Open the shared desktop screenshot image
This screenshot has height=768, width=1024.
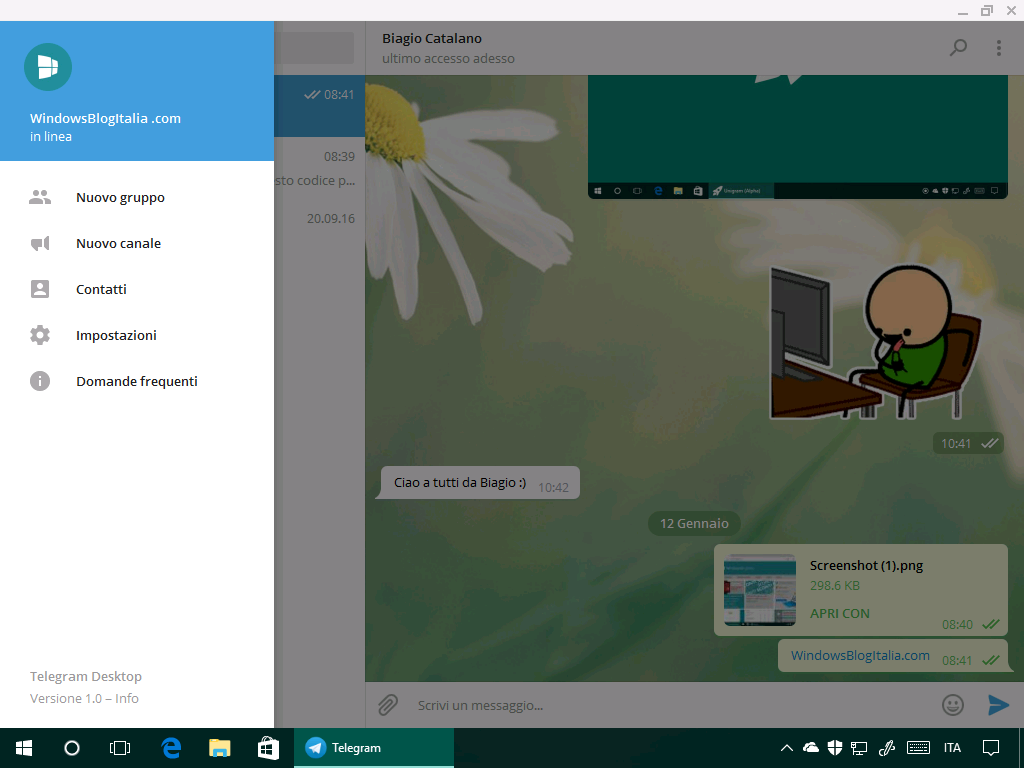click(797, 136)
